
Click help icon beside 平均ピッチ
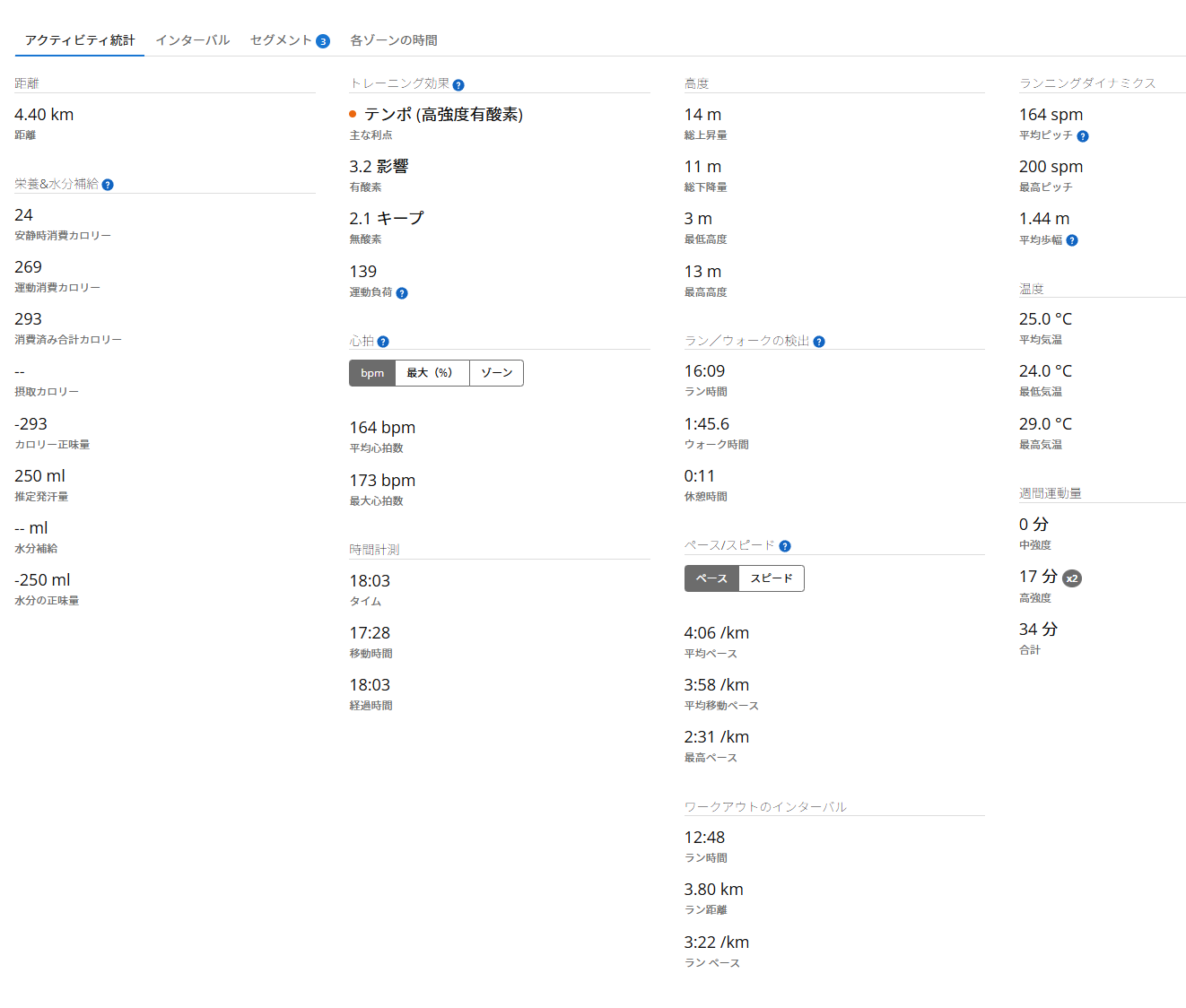[x=1083, y=136]
